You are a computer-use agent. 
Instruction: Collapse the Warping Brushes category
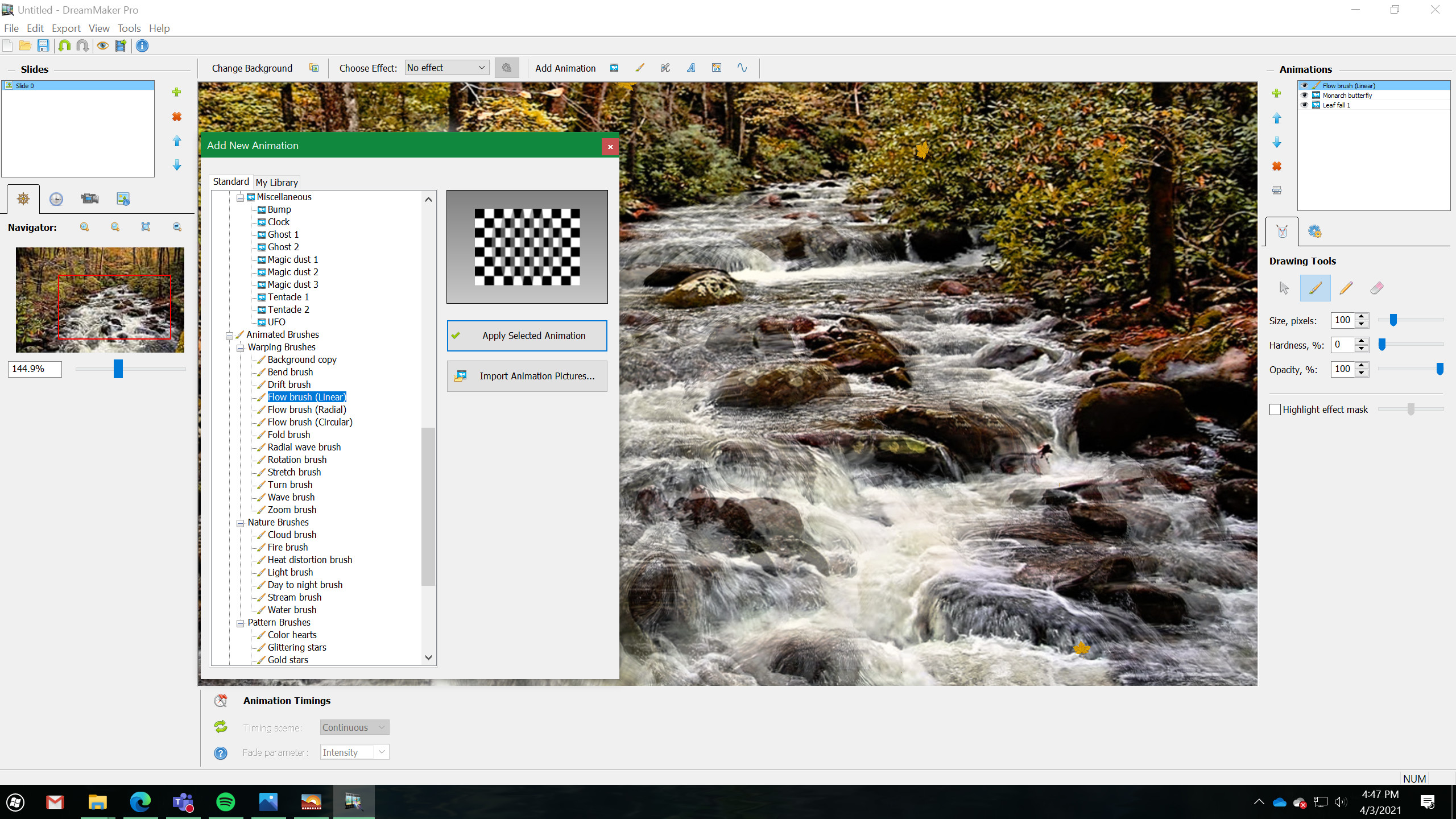239,347
